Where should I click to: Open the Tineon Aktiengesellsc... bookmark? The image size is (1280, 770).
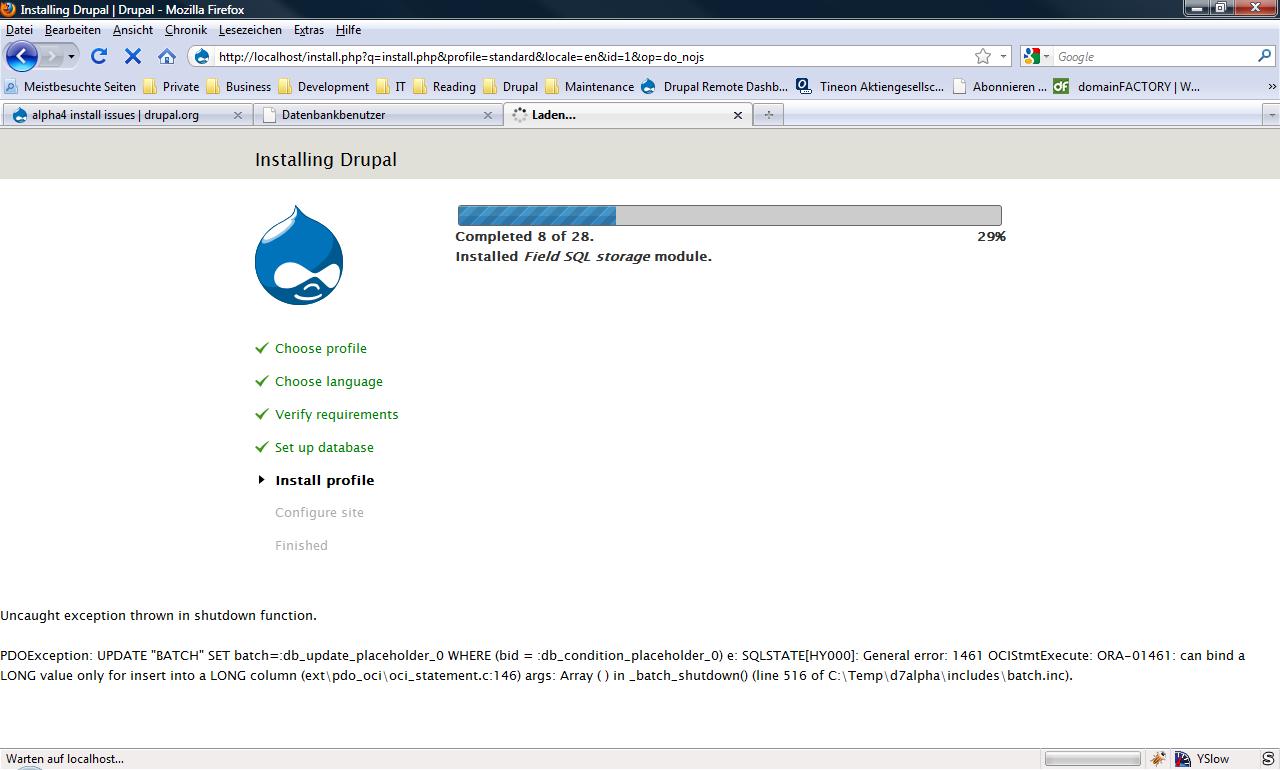870,87
